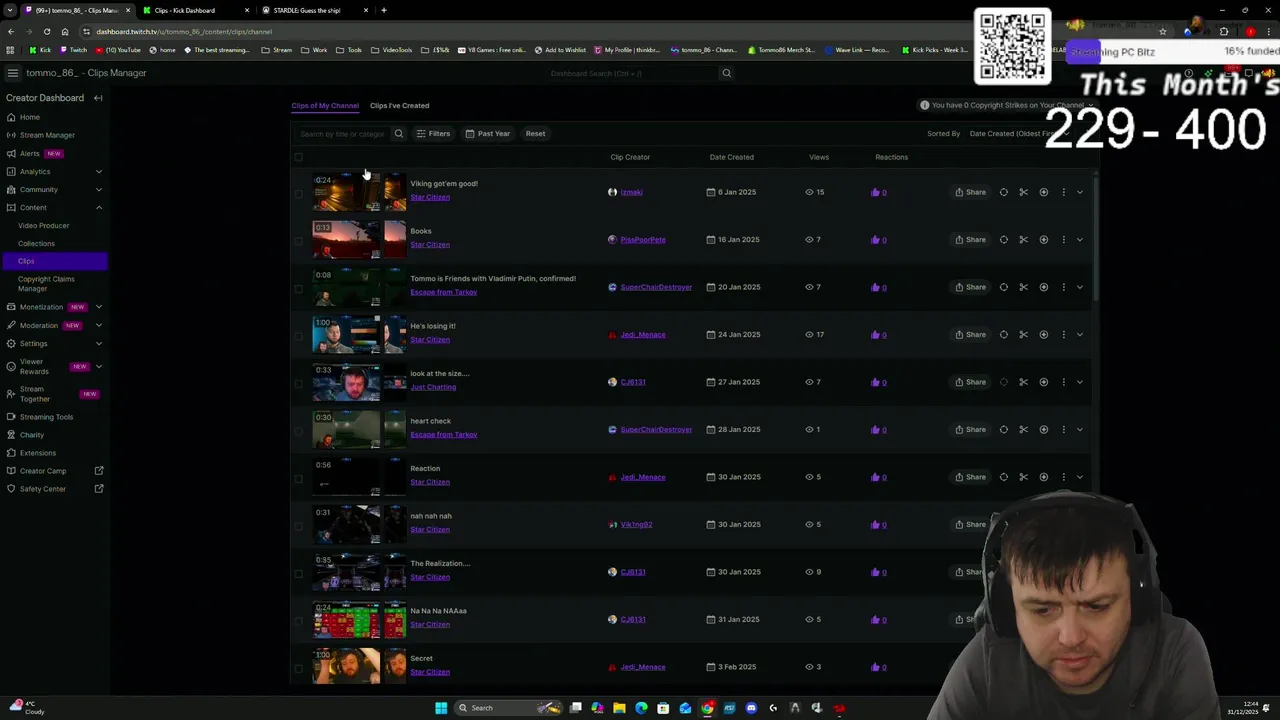1280x720 pixels.
Task: Click the Filters button
Action: (433, 134)
